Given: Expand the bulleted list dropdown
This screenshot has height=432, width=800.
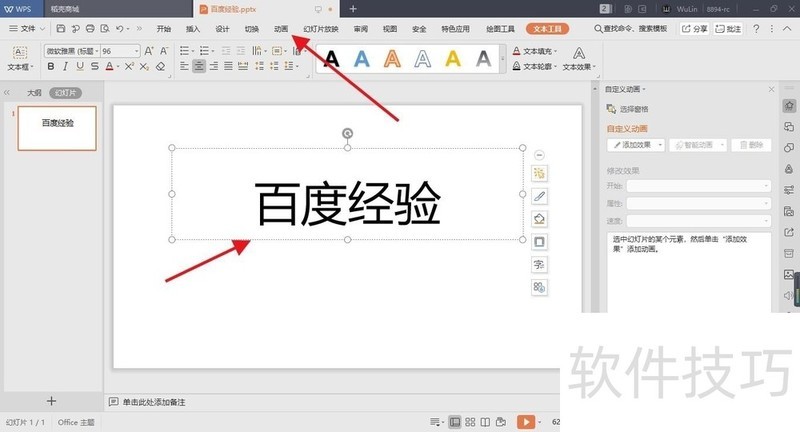Looking at the screenshot, I should pyautogui.click(x=193, y=51).
